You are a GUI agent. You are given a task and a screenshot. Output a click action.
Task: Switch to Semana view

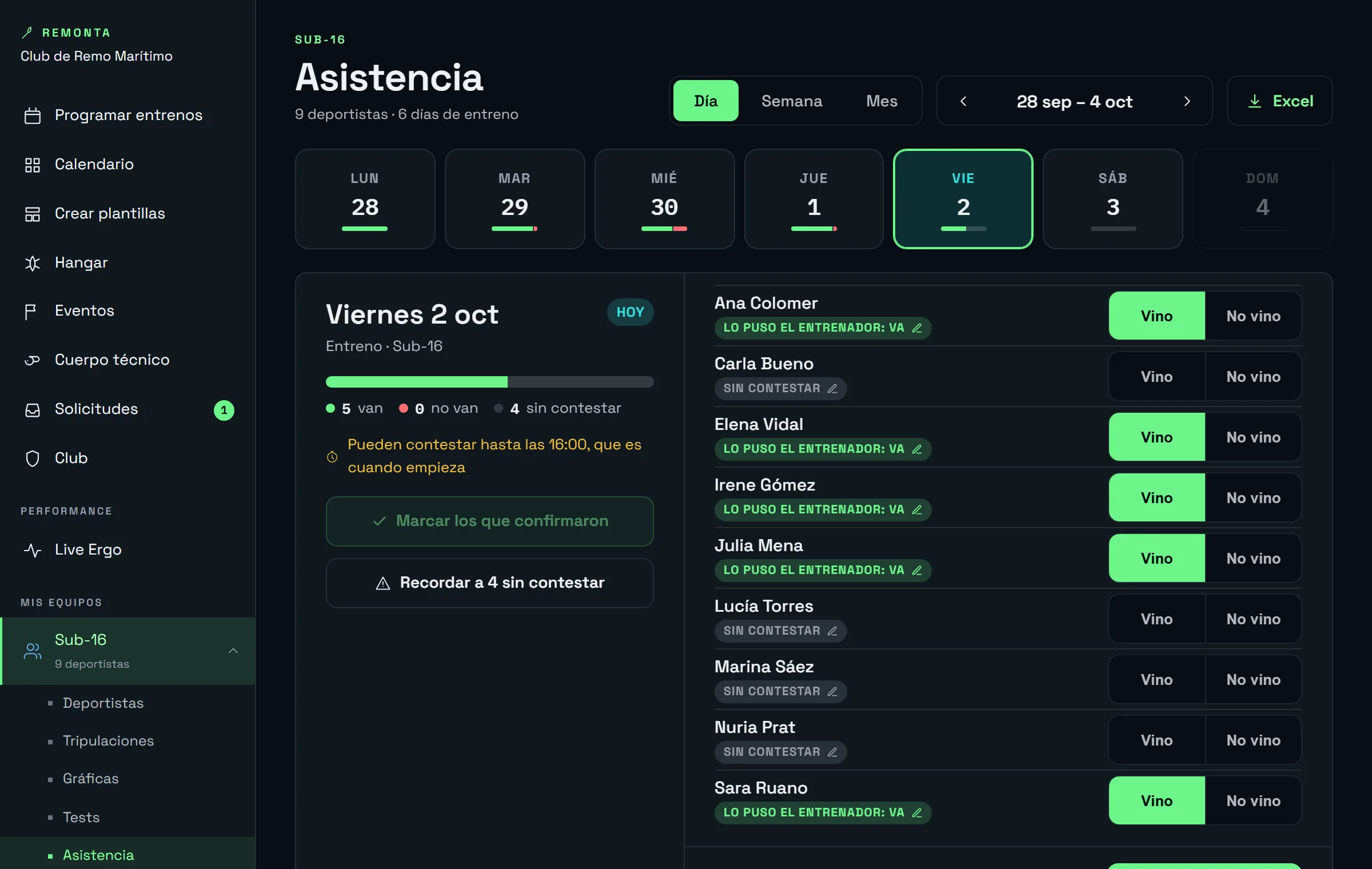coord(792,101)
